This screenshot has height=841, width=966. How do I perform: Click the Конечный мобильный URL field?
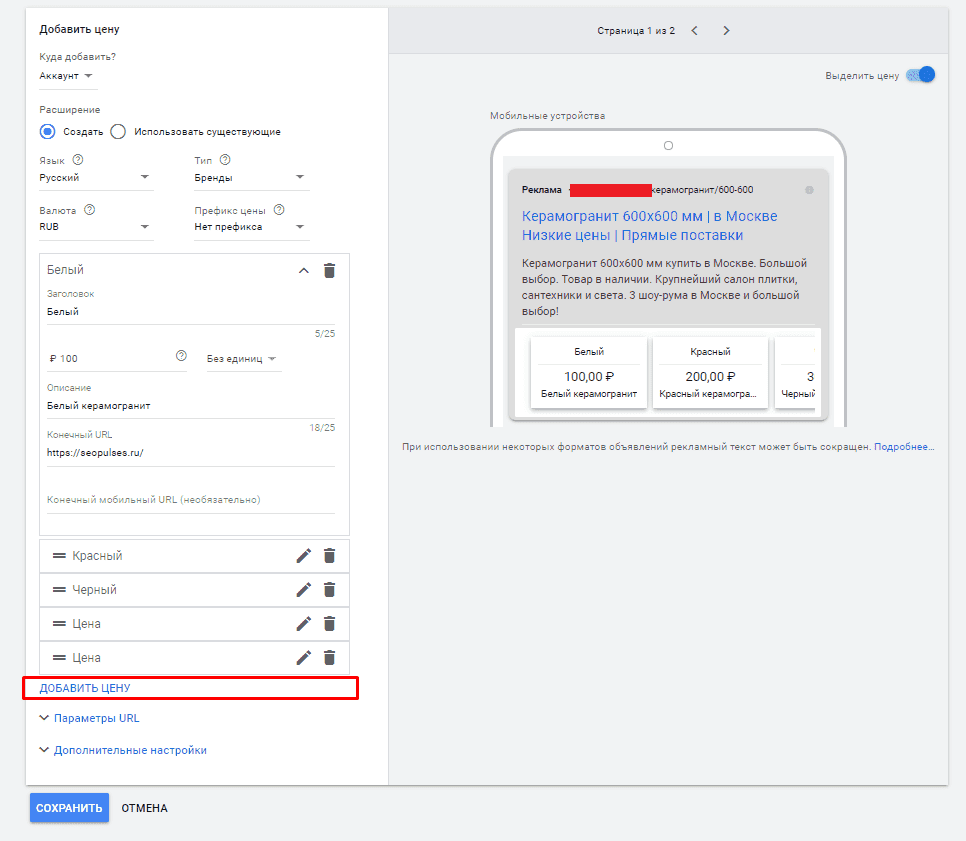pos(191,500)
